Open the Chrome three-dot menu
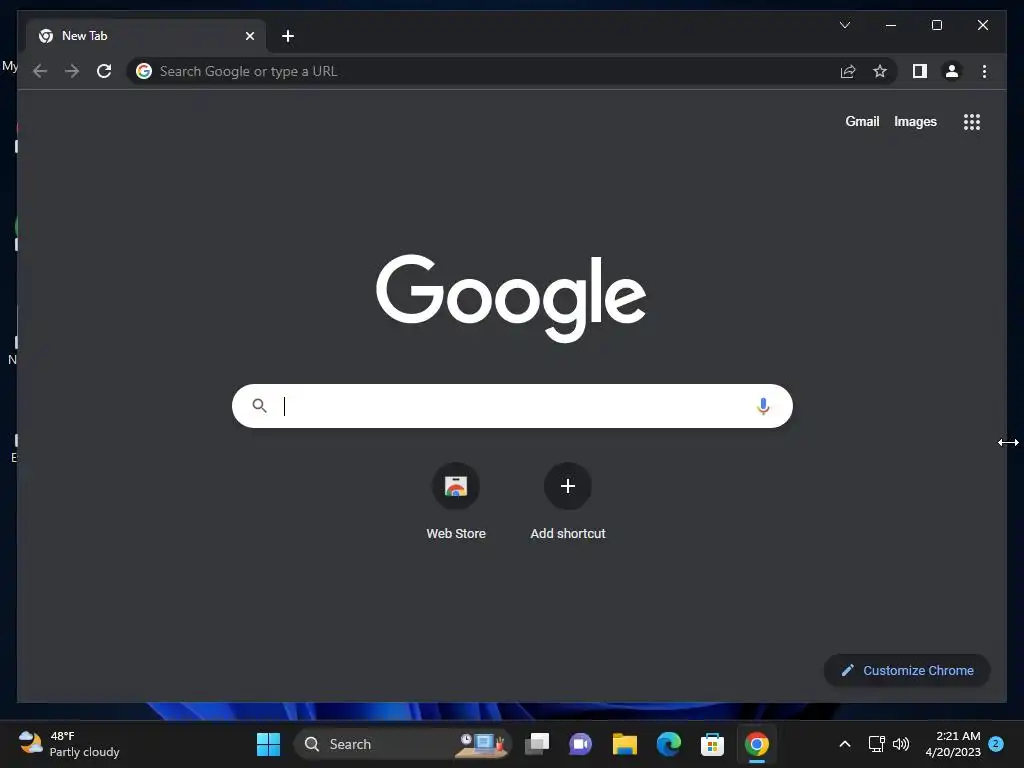Viewport: 1024px width, 768px height. (x=984, y=71)
